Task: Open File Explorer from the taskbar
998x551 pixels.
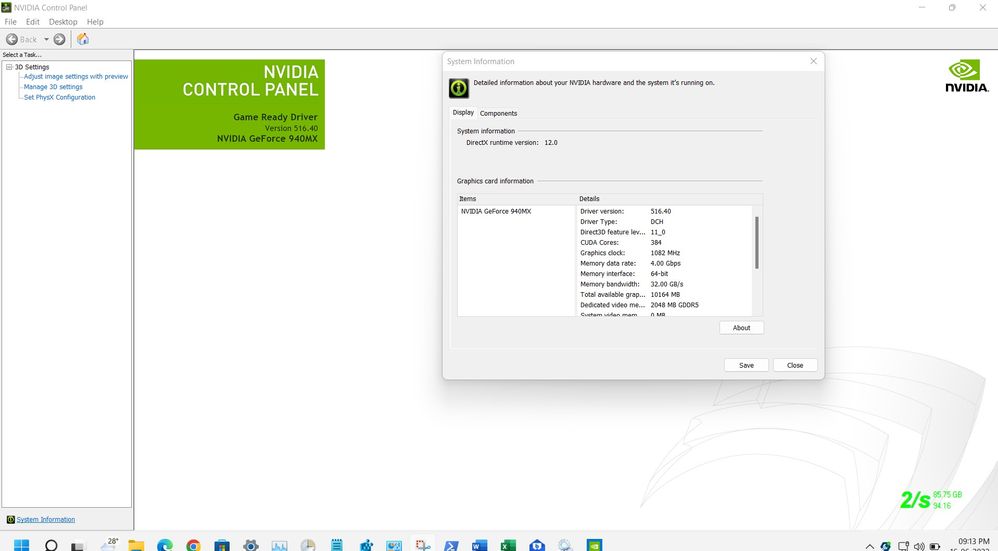Action: [136, 546]
